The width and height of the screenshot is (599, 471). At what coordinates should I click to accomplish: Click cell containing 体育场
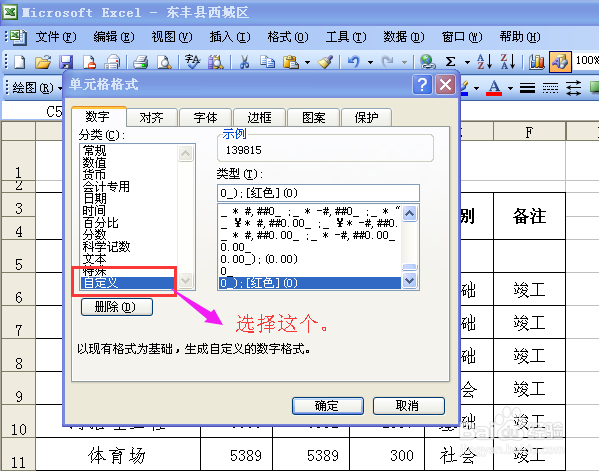pyautogui.click(x=118, y=455)
